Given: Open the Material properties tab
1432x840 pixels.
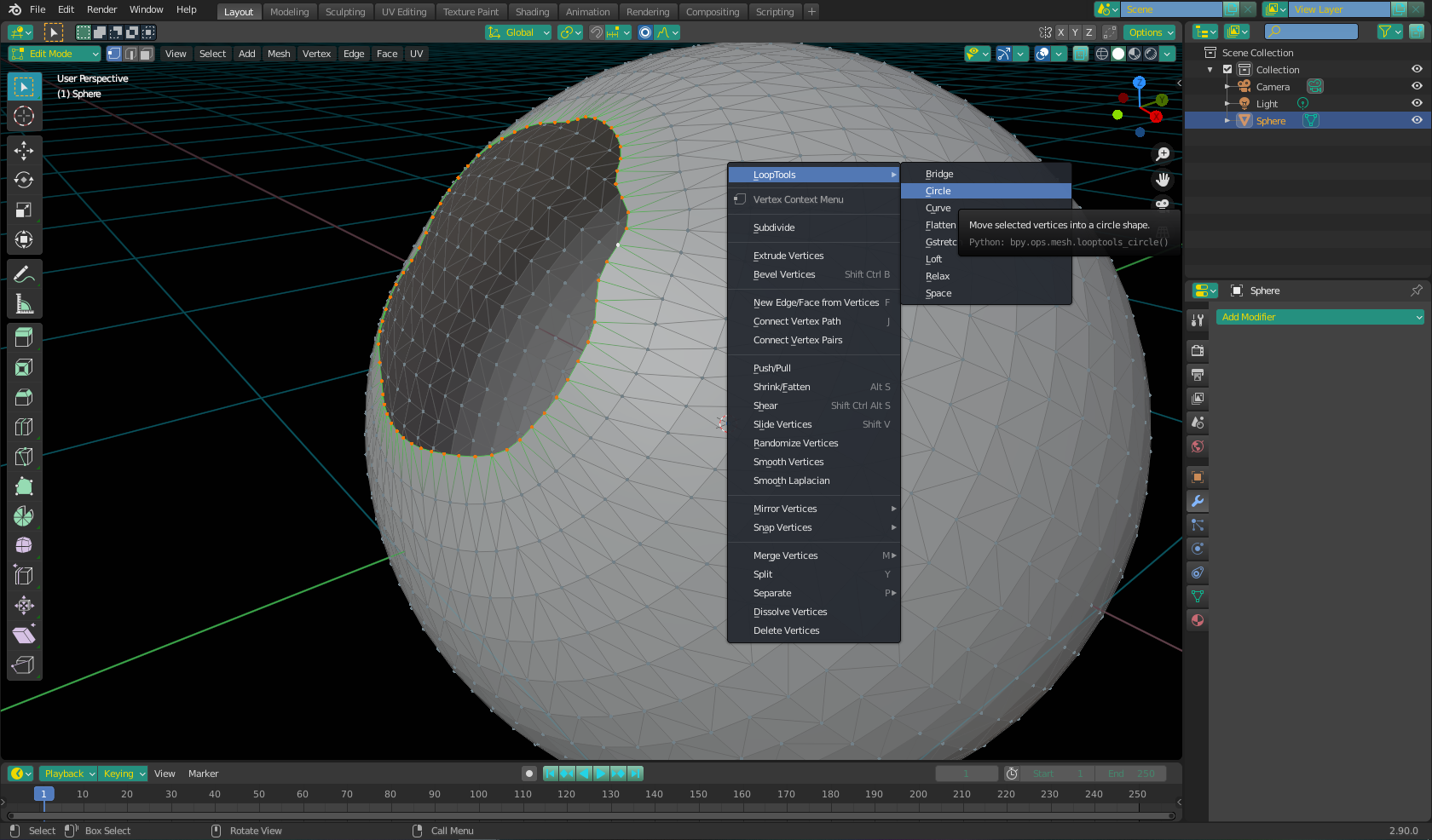Looking at the screenshot, I should (1198, 620).
